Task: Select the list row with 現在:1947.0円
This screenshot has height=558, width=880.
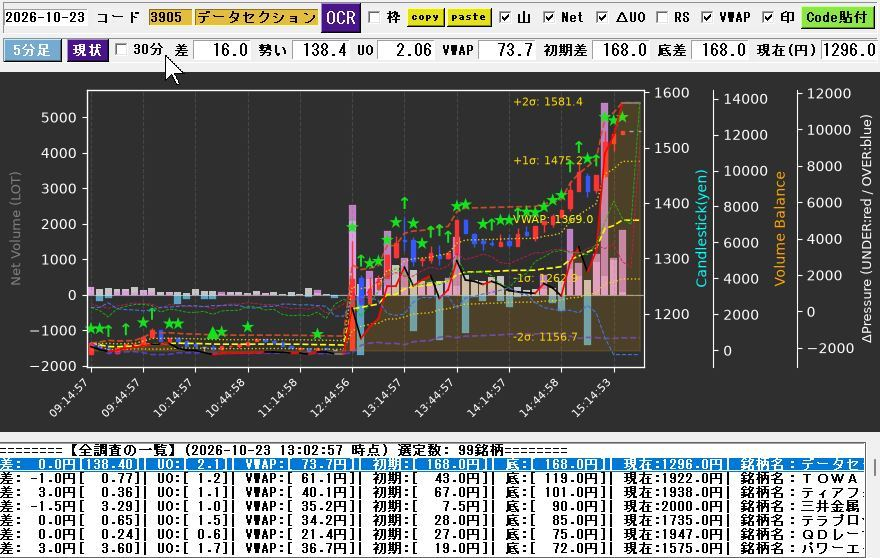Action: [432, 534]
